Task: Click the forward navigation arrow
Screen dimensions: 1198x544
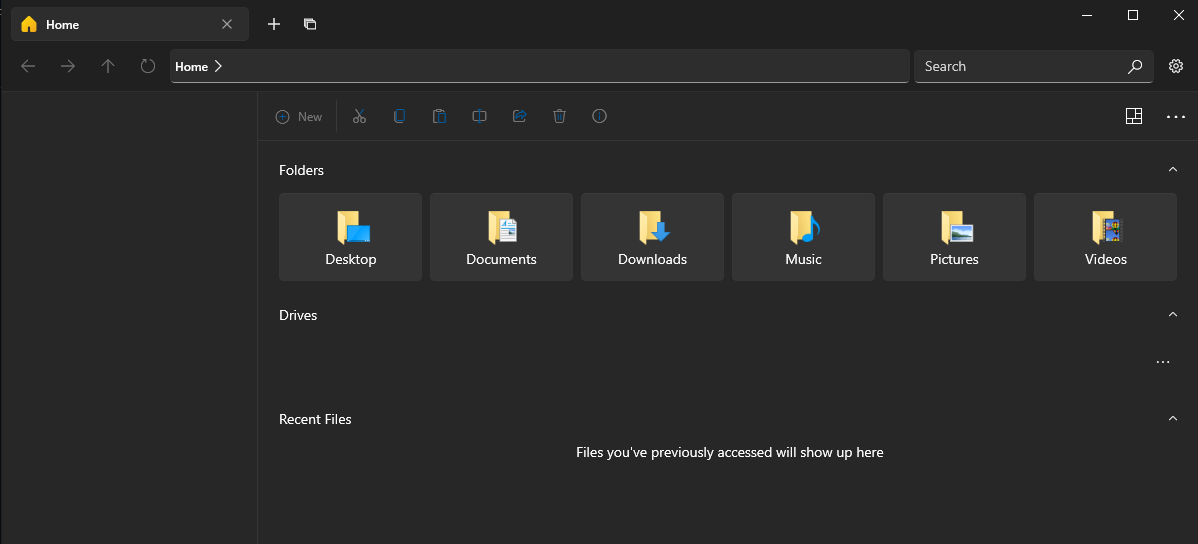Action: tap(68, 66)
